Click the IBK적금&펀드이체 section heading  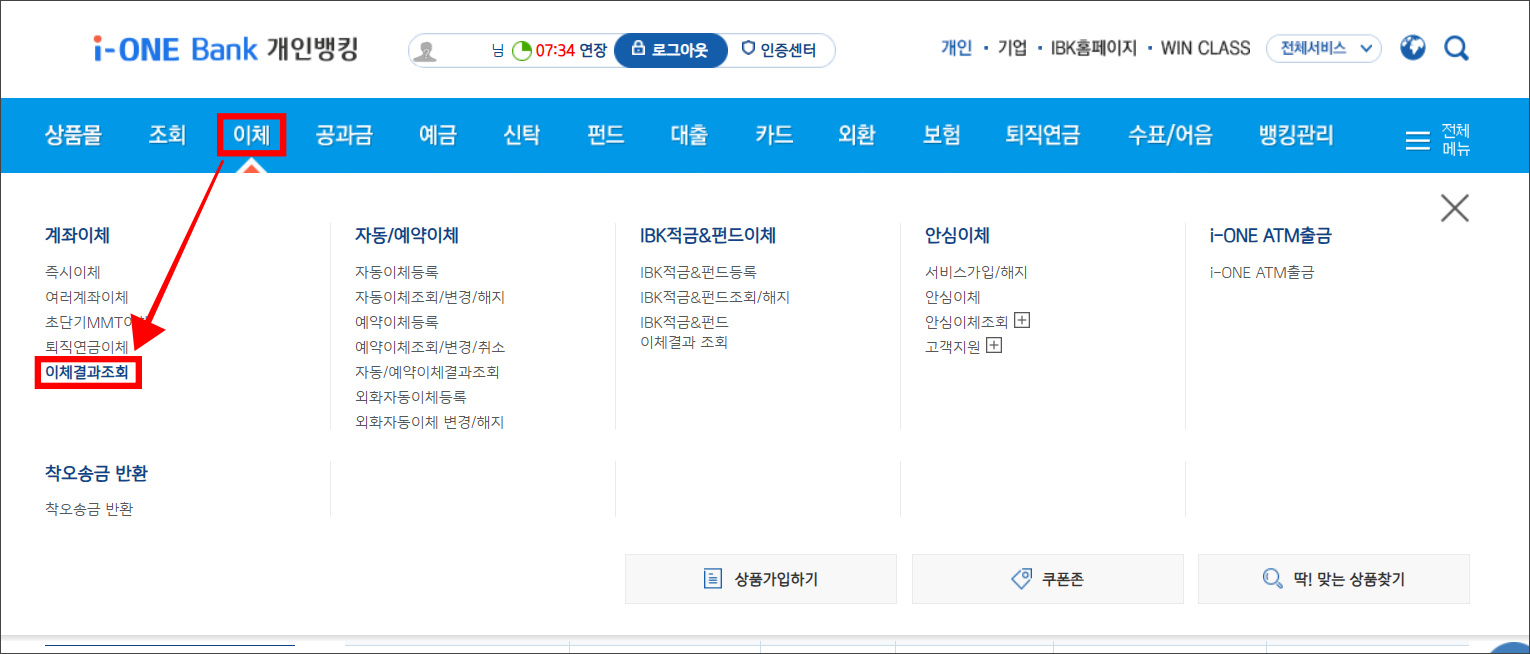pyautogui.click(x=708, y=236)
